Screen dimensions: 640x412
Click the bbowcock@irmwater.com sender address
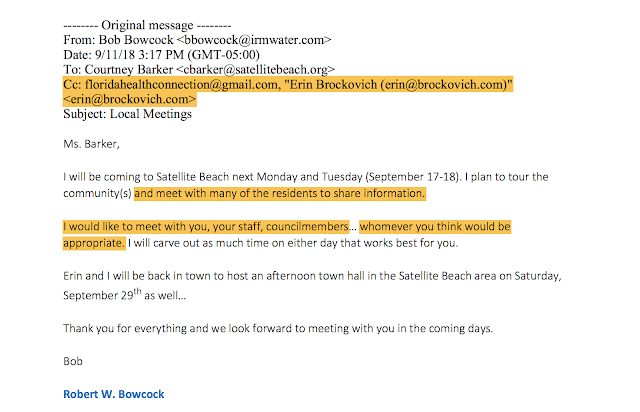(254, 40)
